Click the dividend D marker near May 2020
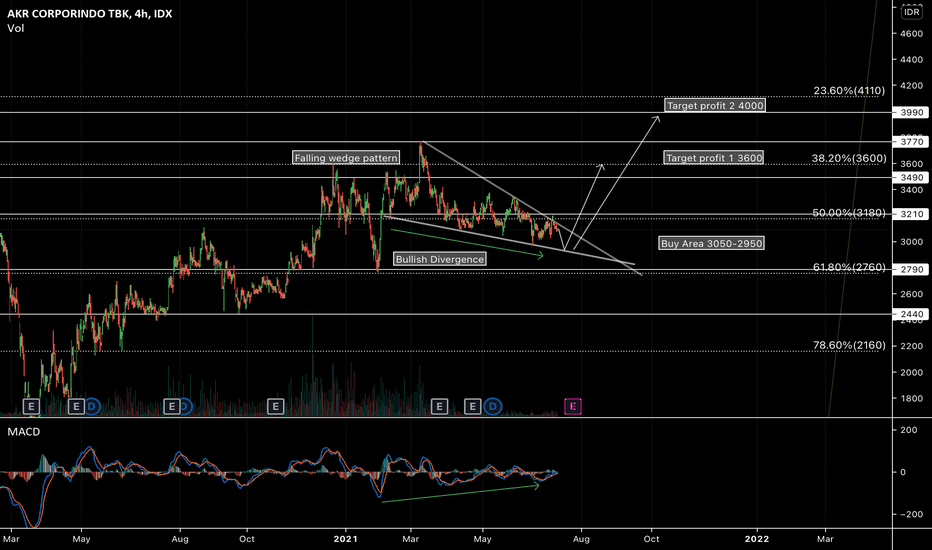The image size is (932, 550). coord(92,407)
